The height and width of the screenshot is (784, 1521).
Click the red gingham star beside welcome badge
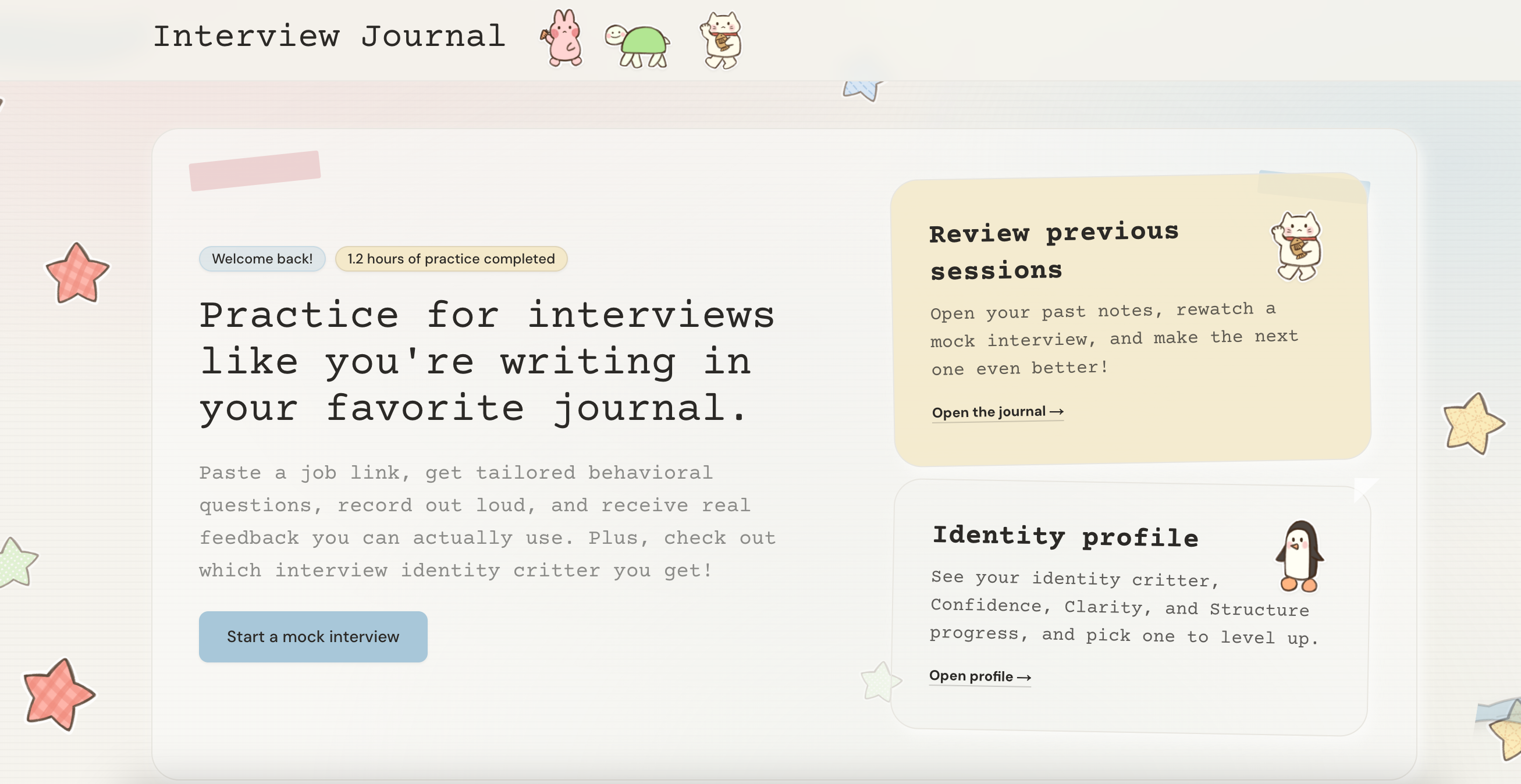(x=77, y=273)
